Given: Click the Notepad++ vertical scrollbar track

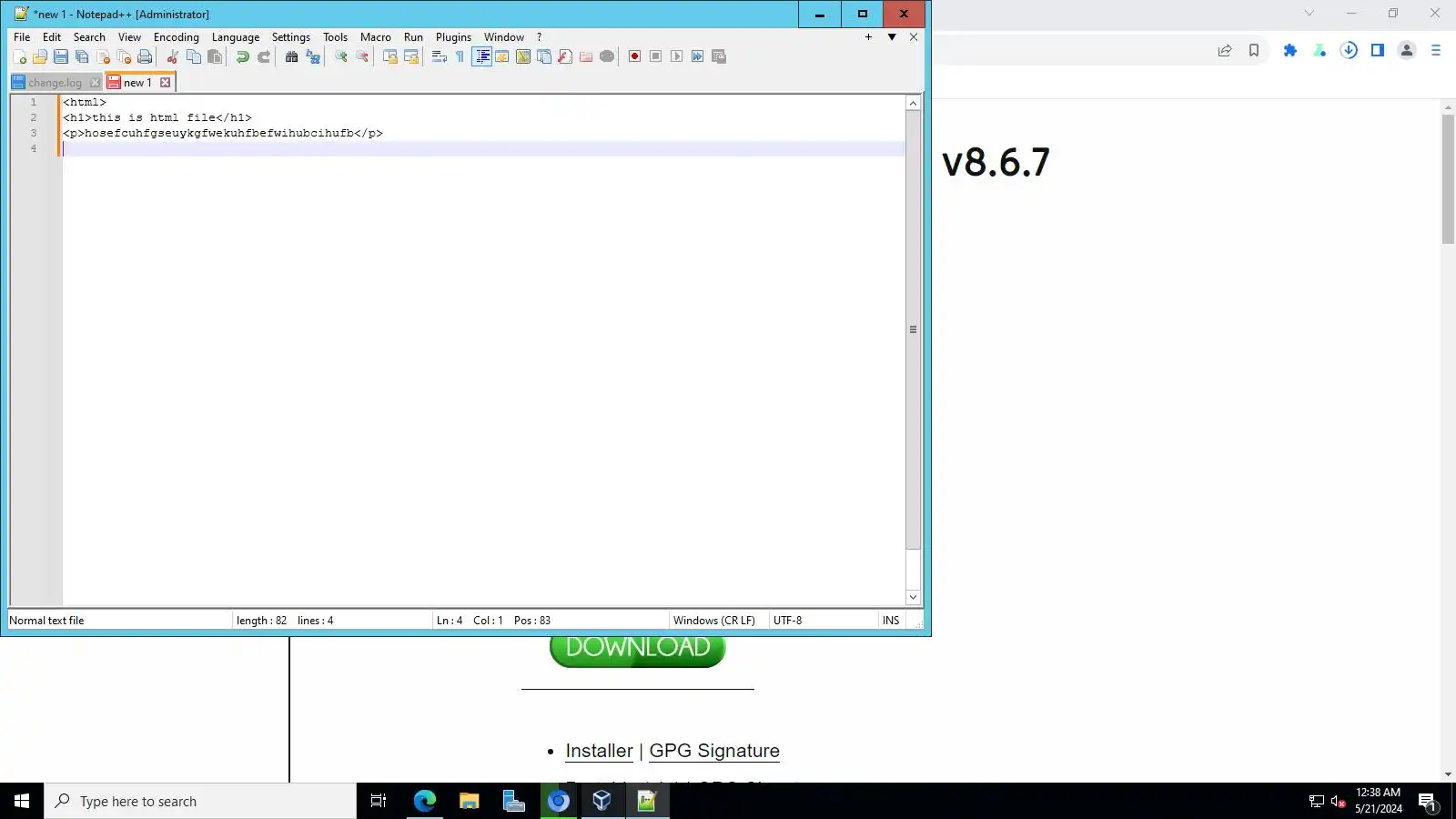Looking at the screenshot, I should point(913,571).
